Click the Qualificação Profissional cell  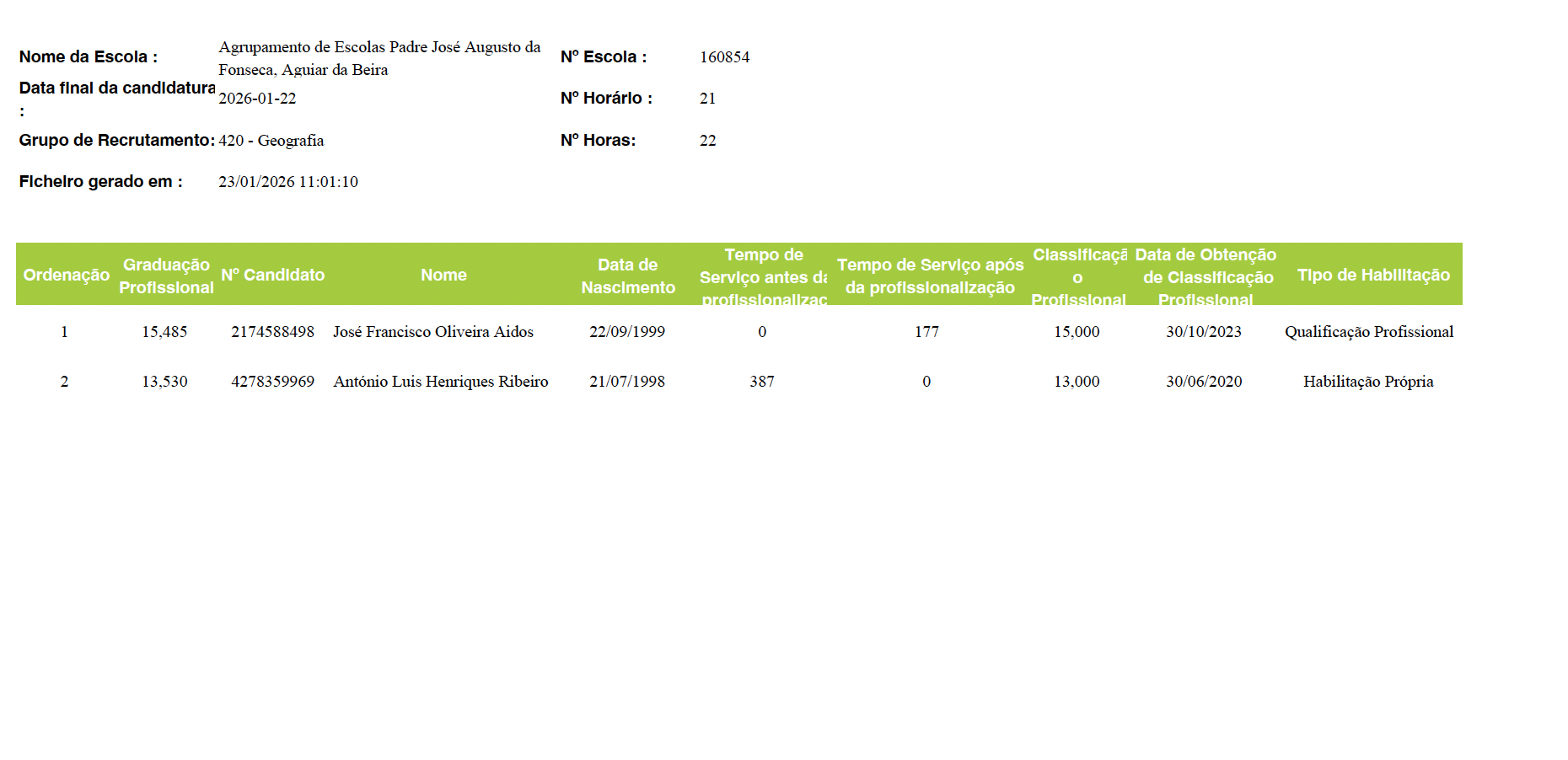click(x=1368, y=332)
